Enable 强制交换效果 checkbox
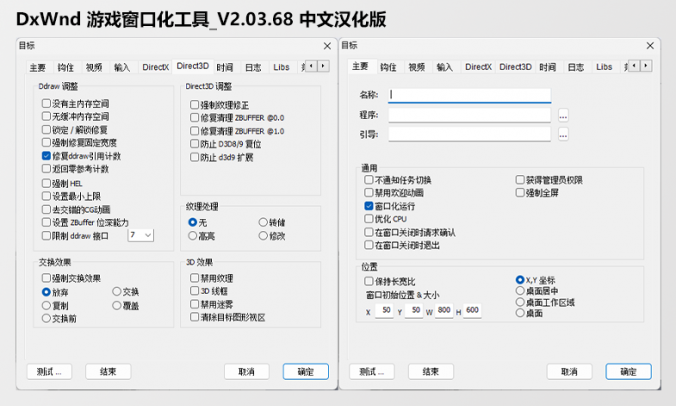 point(46,278)
